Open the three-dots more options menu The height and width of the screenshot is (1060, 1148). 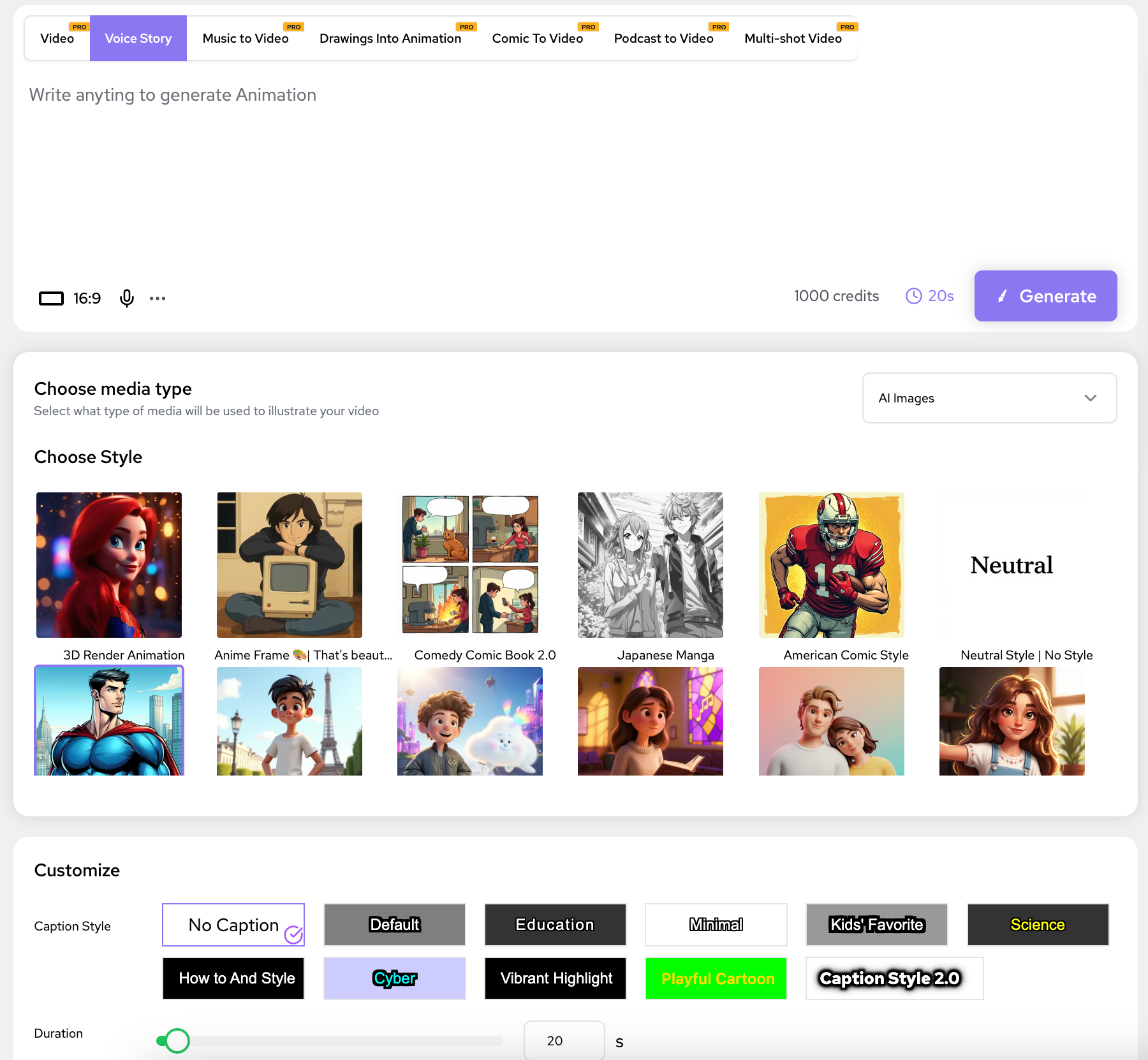[x=158, y=298]
